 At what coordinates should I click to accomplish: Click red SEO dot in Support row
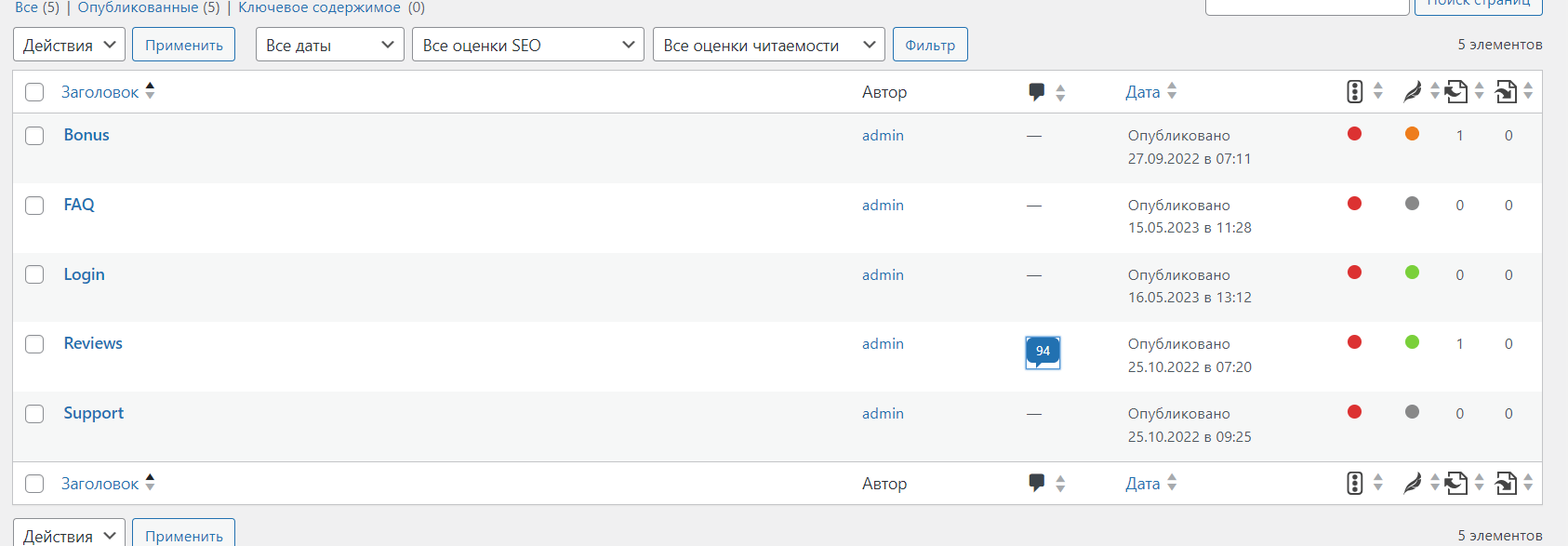(1355, 412)
